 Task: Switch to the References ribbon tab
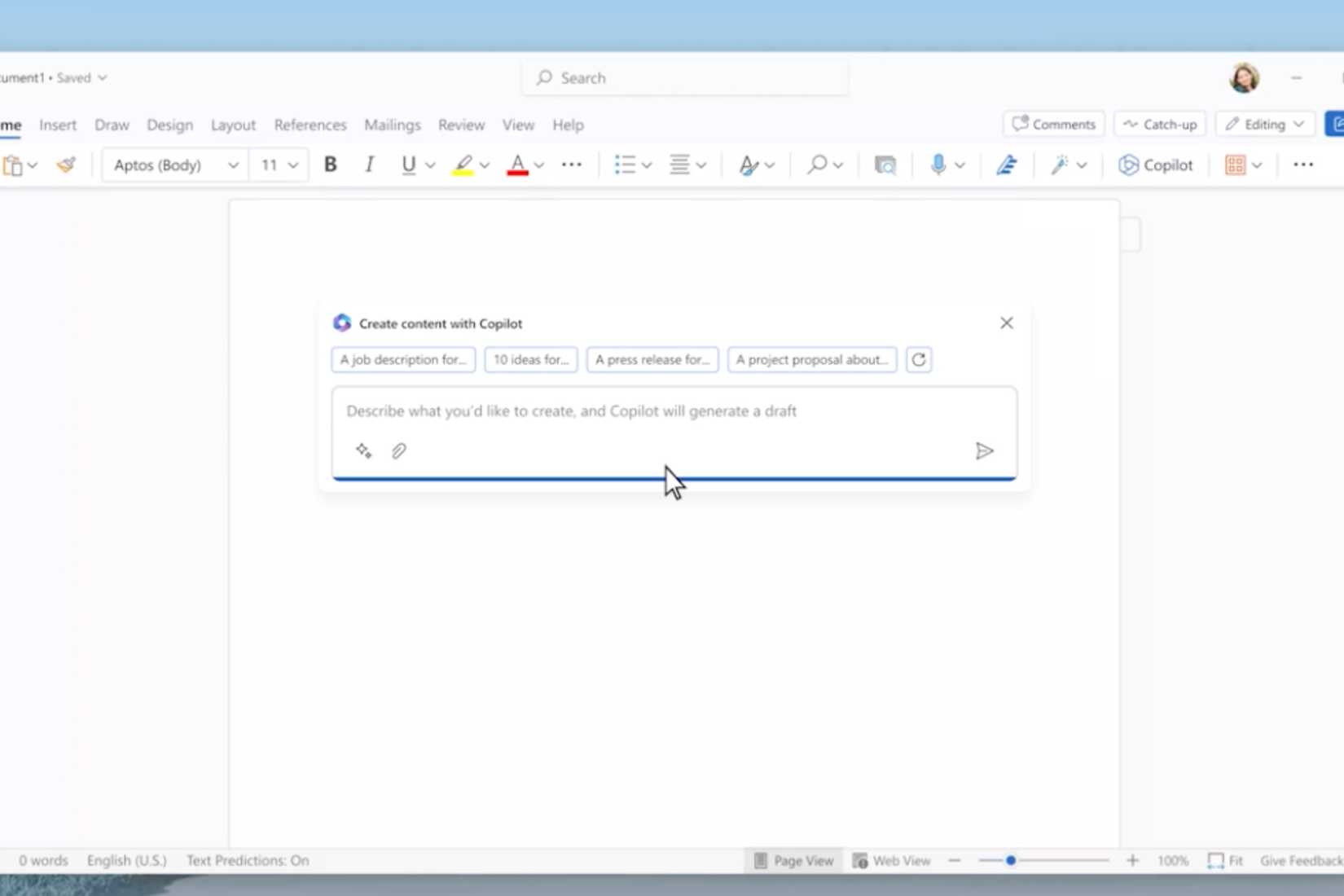(310, 125)
